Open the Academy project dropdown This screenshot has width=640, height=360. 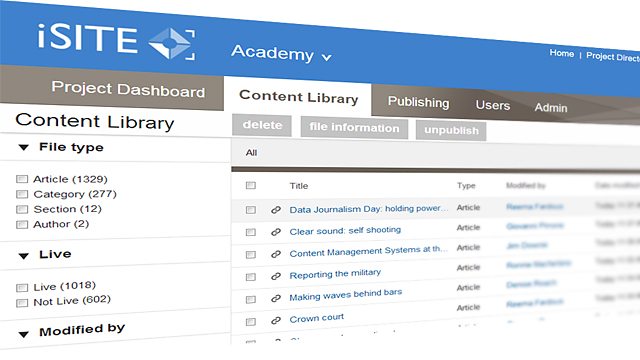coord(281,53)
